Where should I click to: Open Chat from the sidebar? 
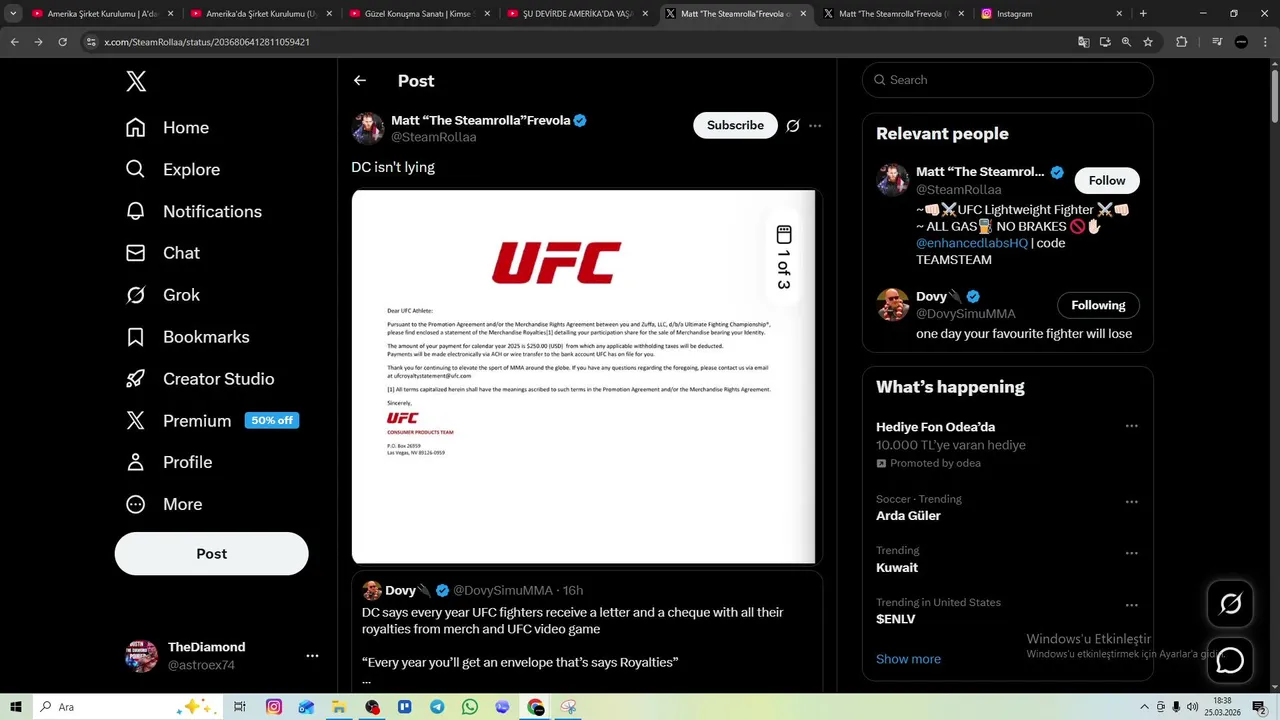[x=162, y=253]
